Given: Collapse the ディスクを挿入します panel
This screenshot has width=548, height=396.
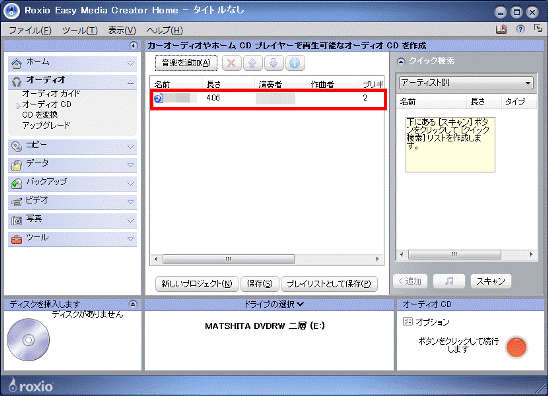Looking at the screenshot, I should pos(133,304).
